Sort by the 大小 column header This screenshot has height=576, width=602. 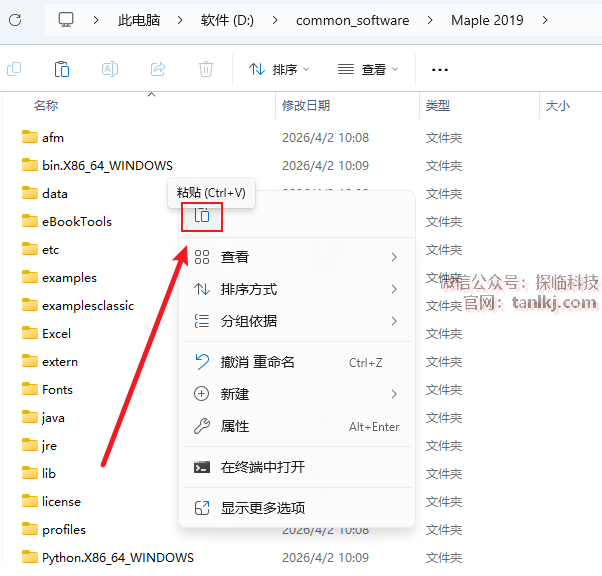[558, 105]
